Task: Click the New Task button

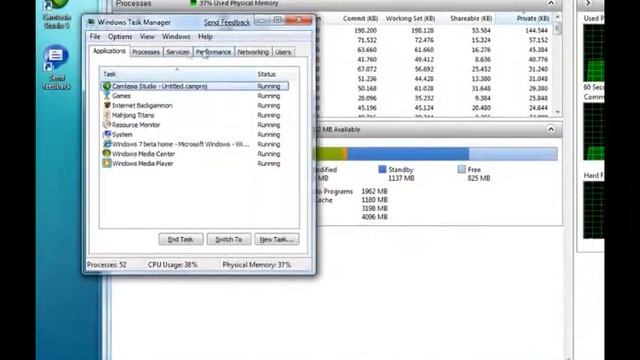Action: point(277,239)
